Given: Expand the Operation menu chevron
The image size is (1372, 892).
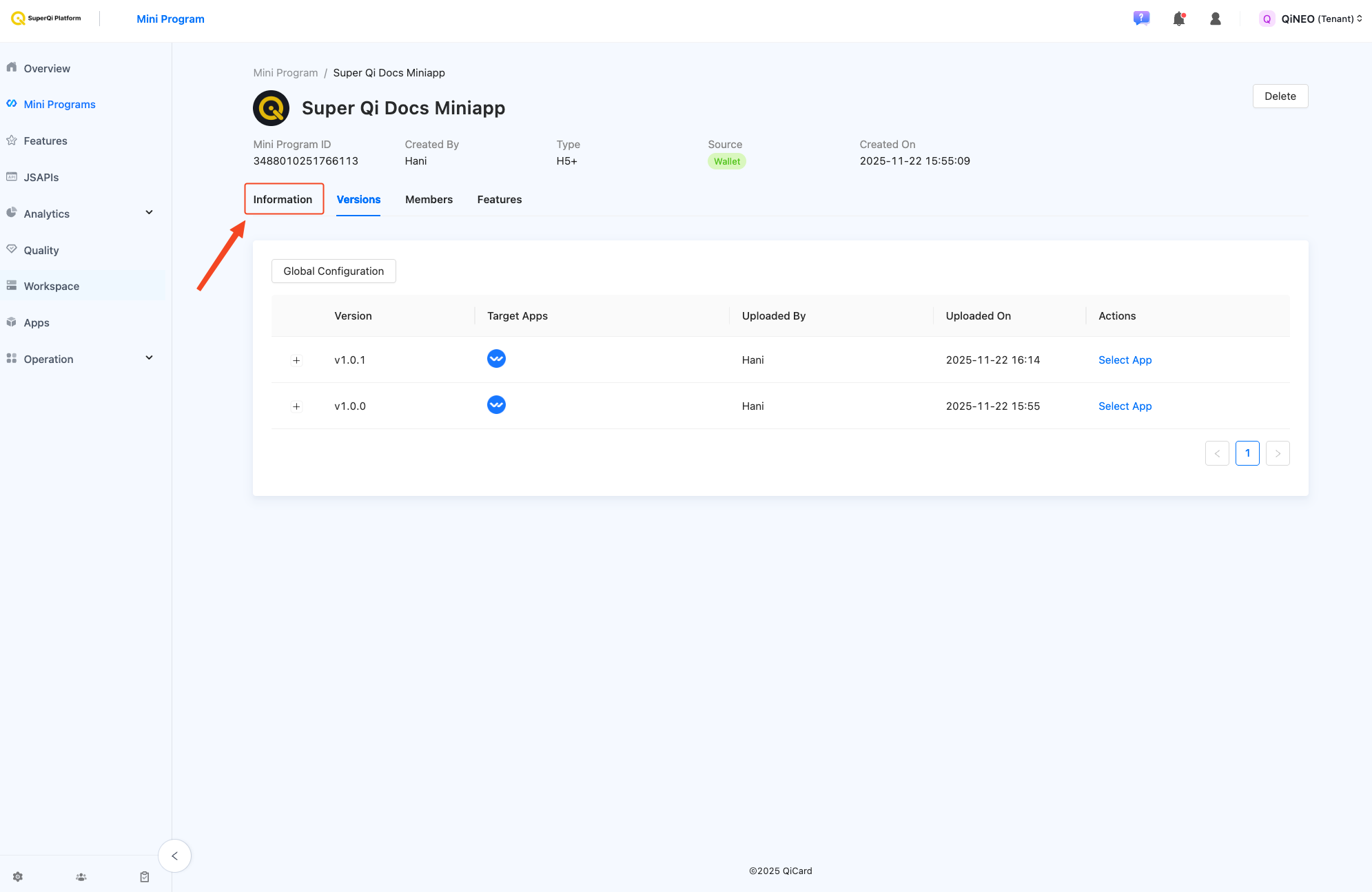Looking at the screenshot, I should 149,358.
